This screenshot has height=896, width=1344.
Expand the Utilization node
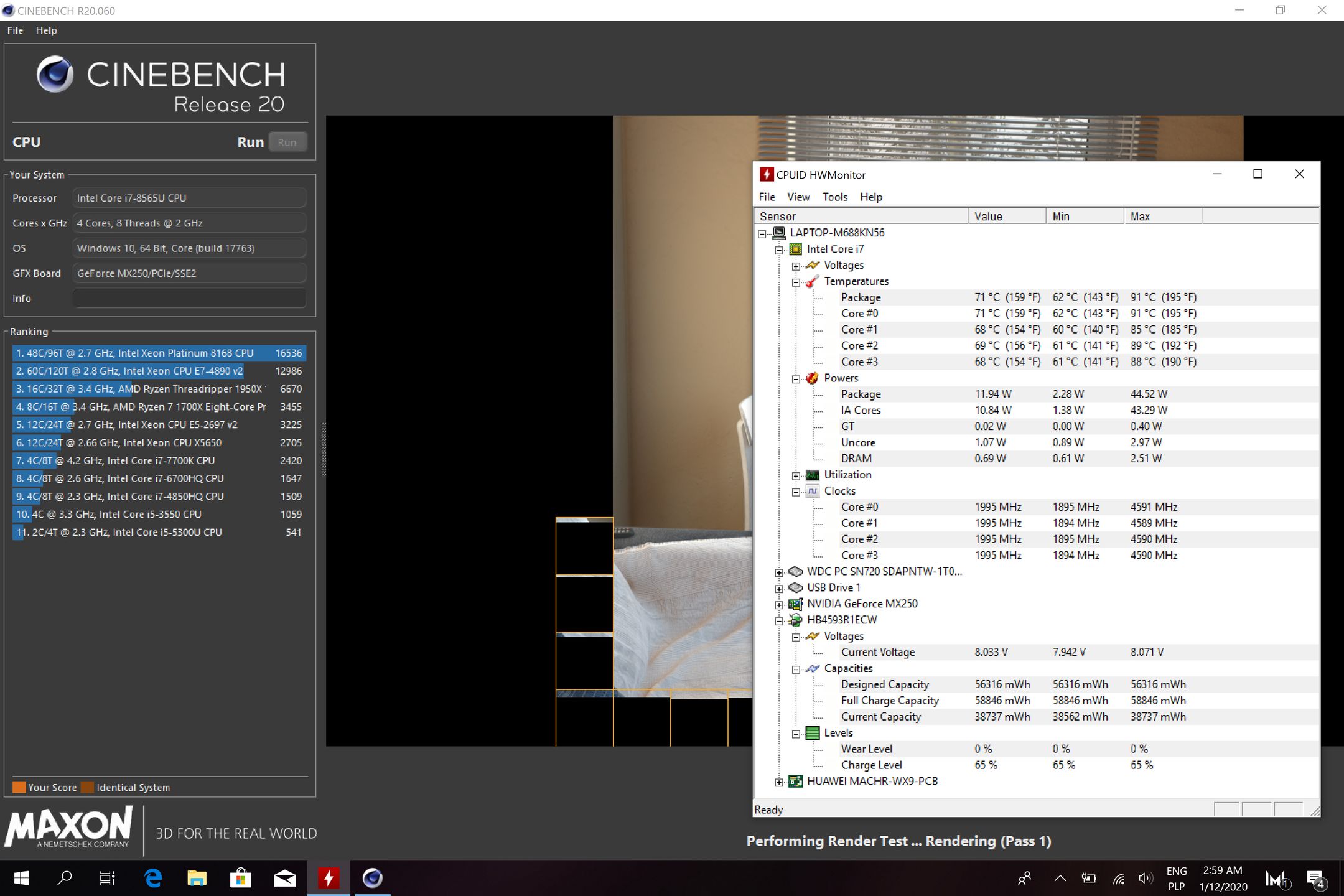click(x=796, y=476)
